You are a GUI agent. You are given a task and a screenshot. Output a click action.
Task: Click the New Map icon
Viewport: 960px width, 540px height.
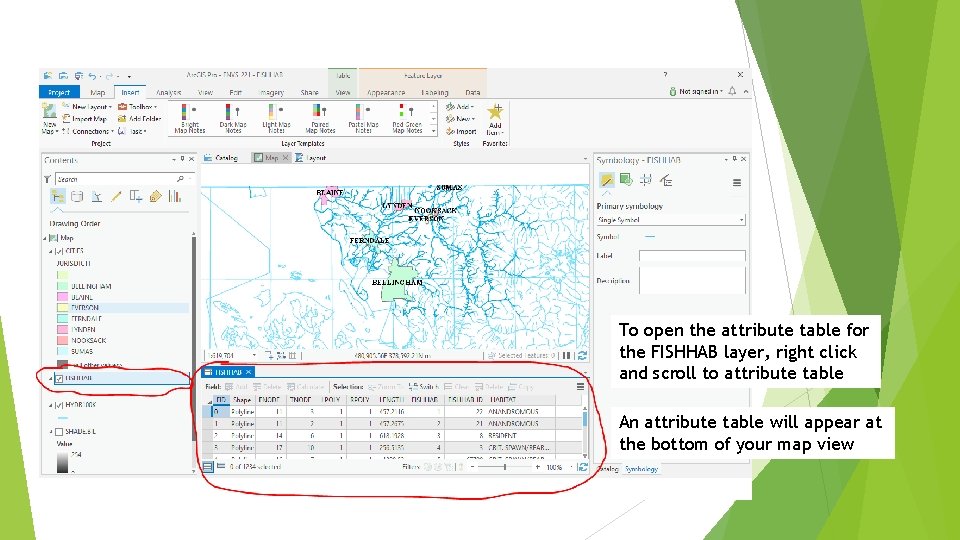point(49,111)
